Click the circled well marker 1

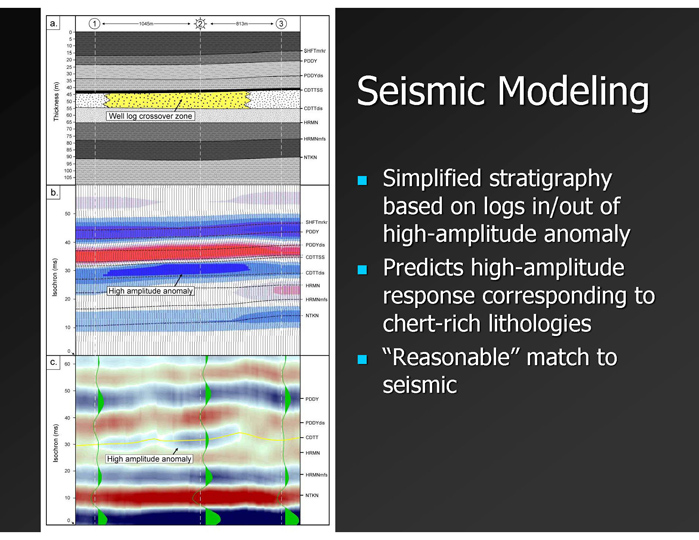94,24
